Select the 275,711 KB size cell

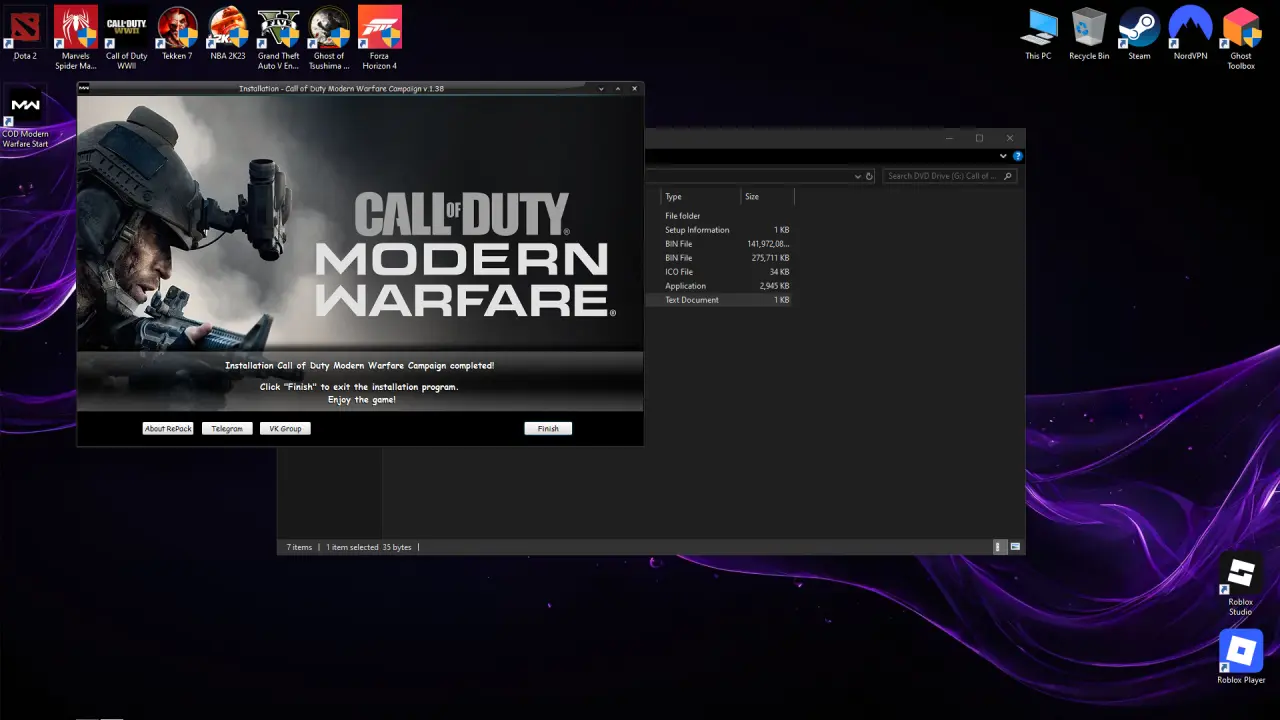(x=770, y=258)
